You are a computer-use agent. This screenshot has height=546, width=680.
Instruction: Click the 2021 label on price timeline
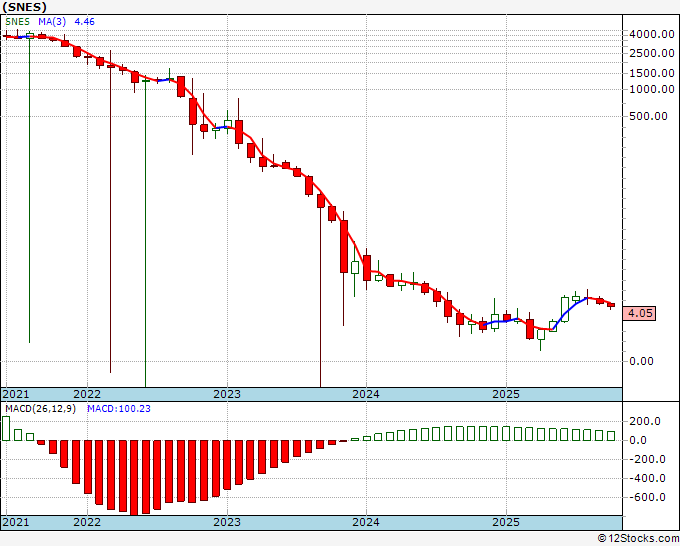click(16, 394)
